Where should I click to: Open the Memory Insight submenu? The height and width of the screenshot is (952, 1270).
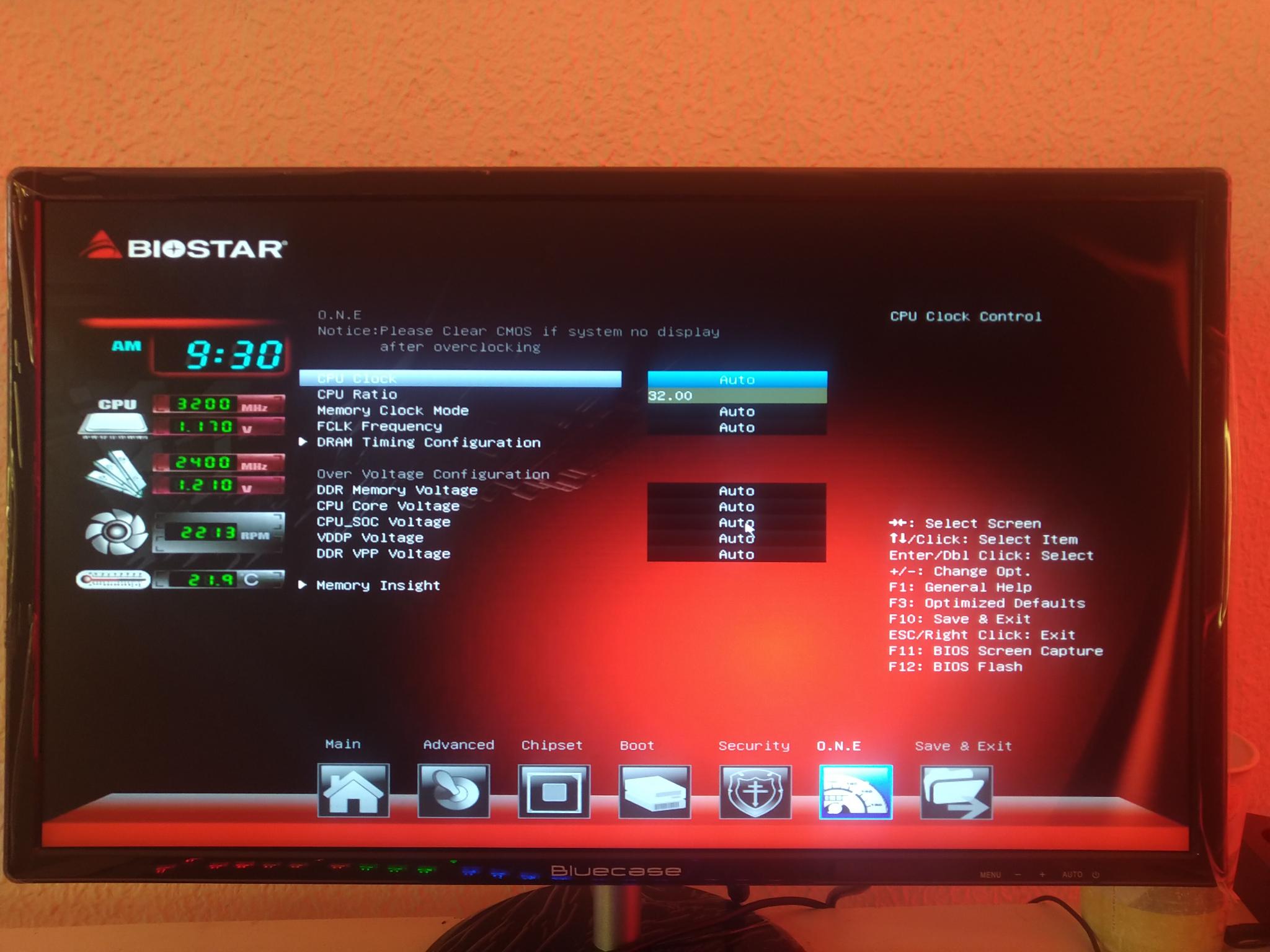(378, 586)
